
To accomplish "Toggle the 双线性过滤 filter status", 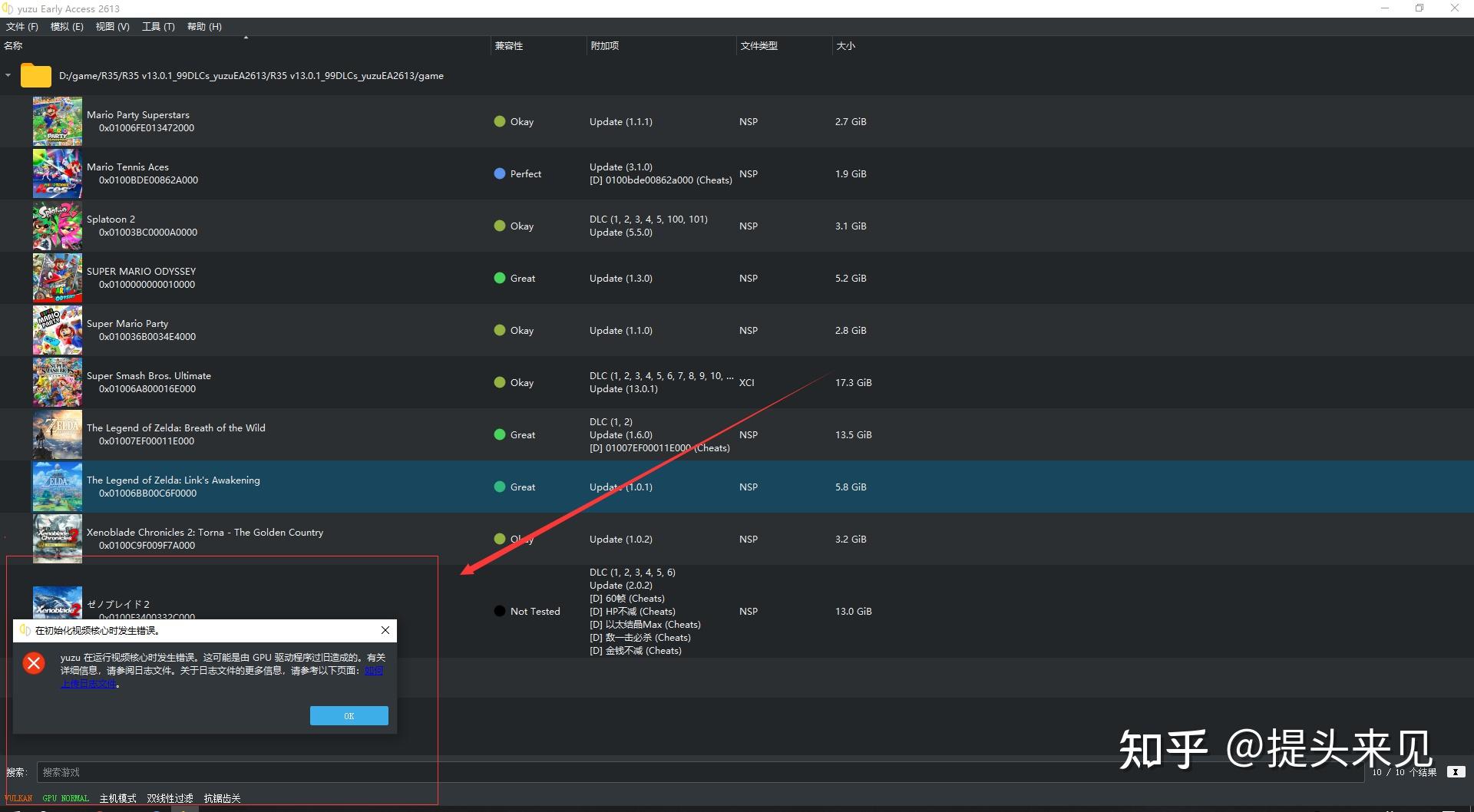I will tap(170, 798).
